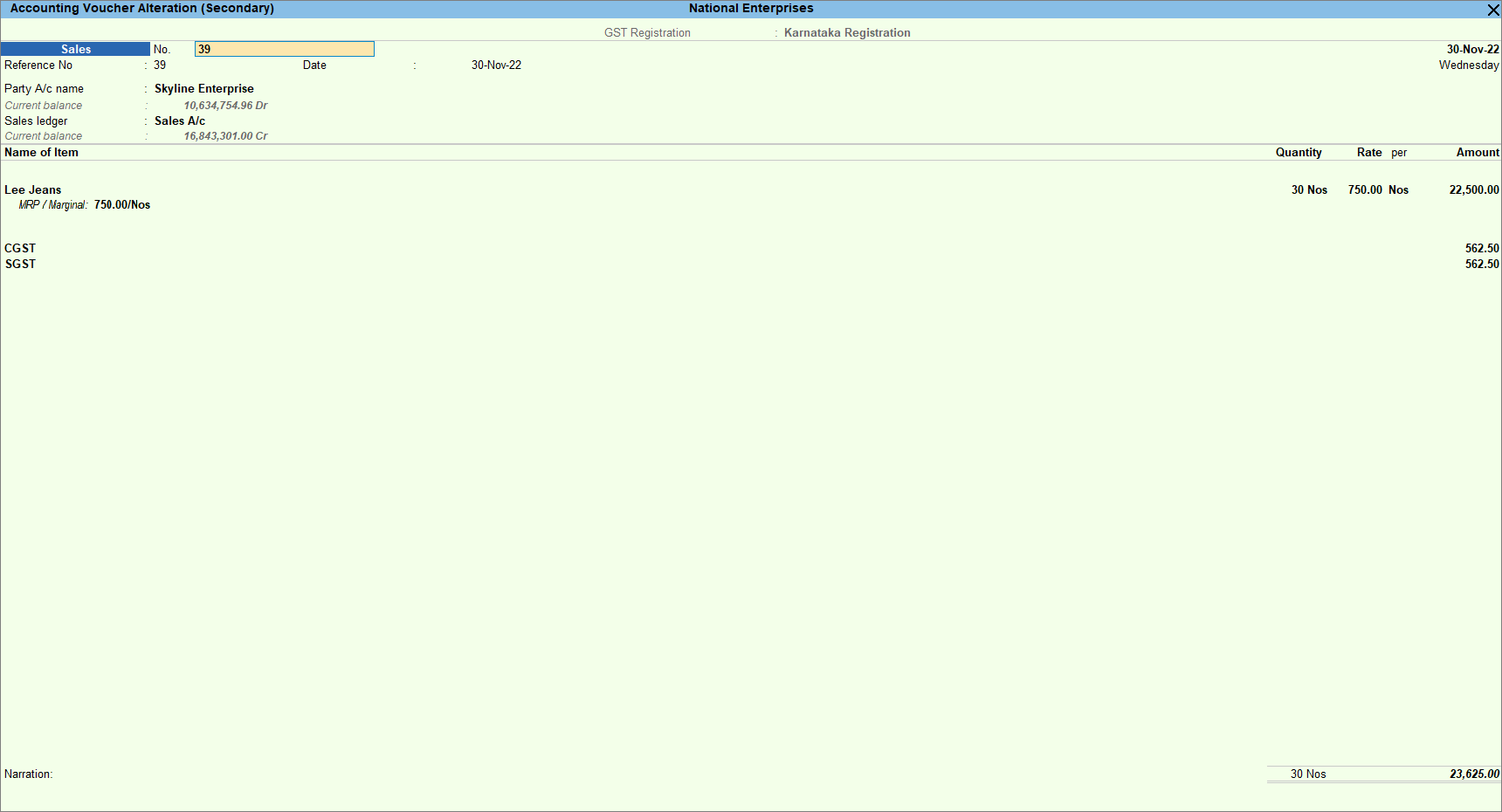Click the rate 750.00 for Lee Jeans
Image resolution: width=1502 pixels, height=812 pixels.
(1365, 189)
